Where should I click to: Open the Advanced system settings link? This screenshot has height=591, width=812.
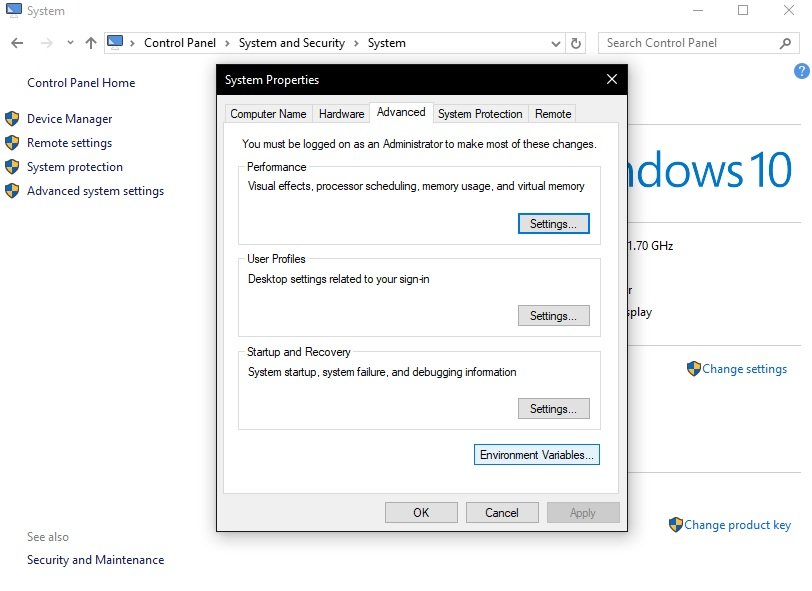click(95, 191)
